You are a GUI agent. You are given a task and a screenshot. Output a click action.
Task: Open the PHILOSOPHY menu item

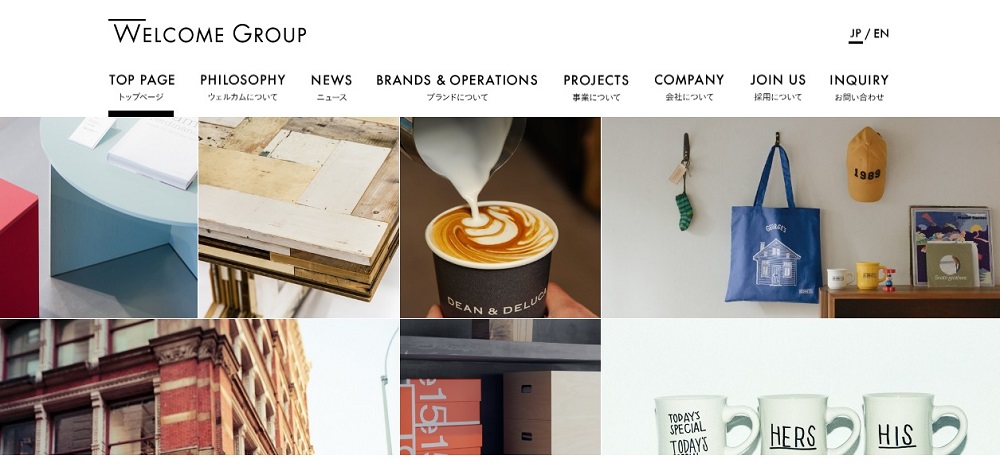tap(242, 87)
